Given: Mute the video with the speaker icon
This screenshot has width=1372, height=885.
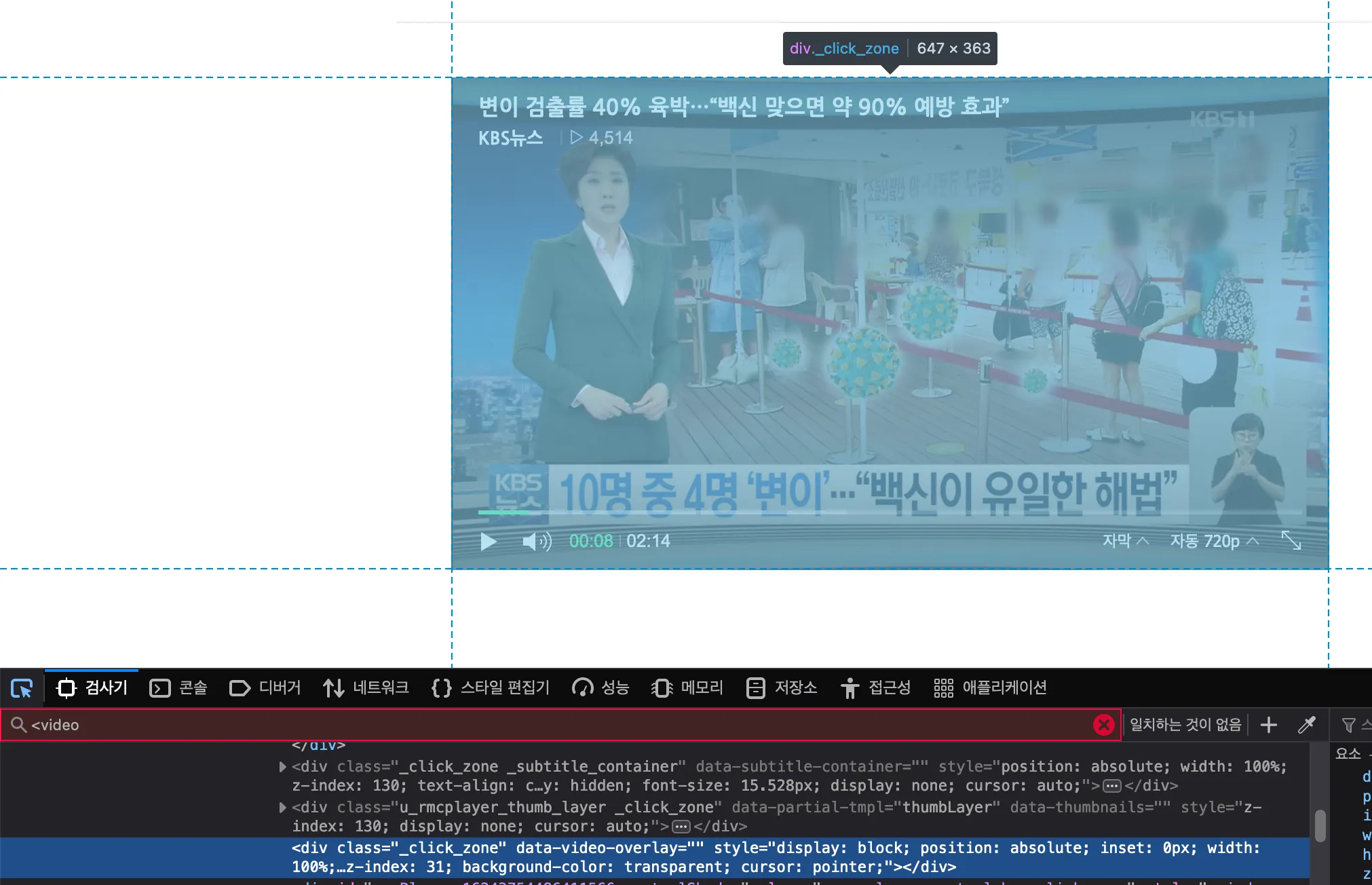Looking at the screenshot, I should (x=535, y=541).
